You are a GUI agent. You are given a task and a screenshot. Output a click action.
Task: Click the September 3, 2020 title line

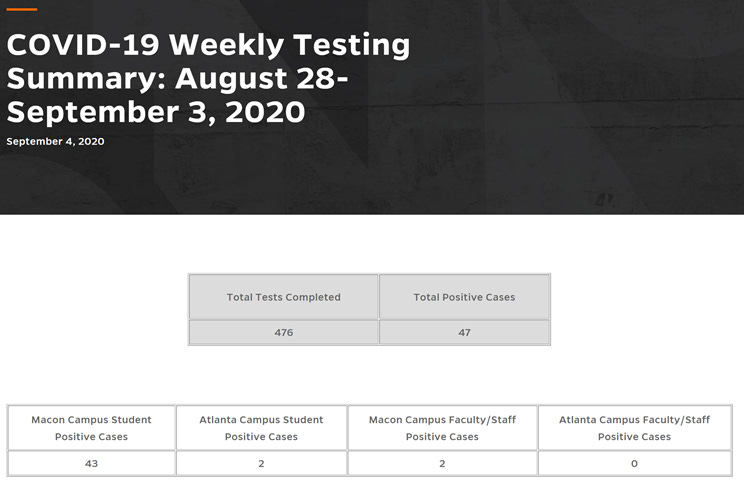(156, 112)
